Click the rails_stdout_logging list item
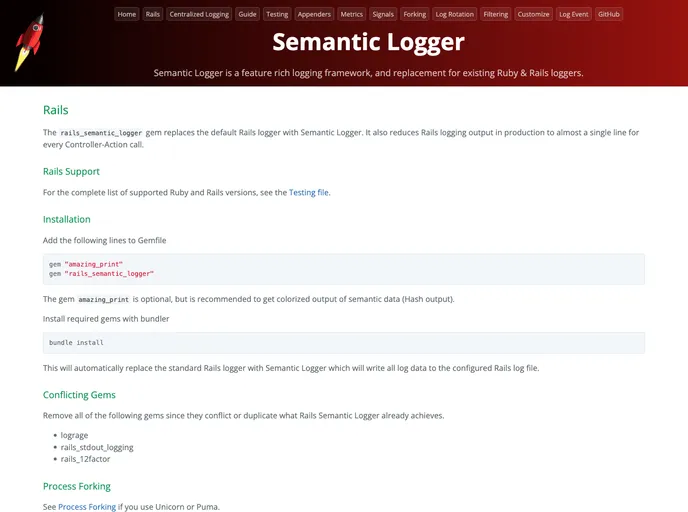Viewport: 688px width, 512px height. pyautogui.click(x=97, y=447)
